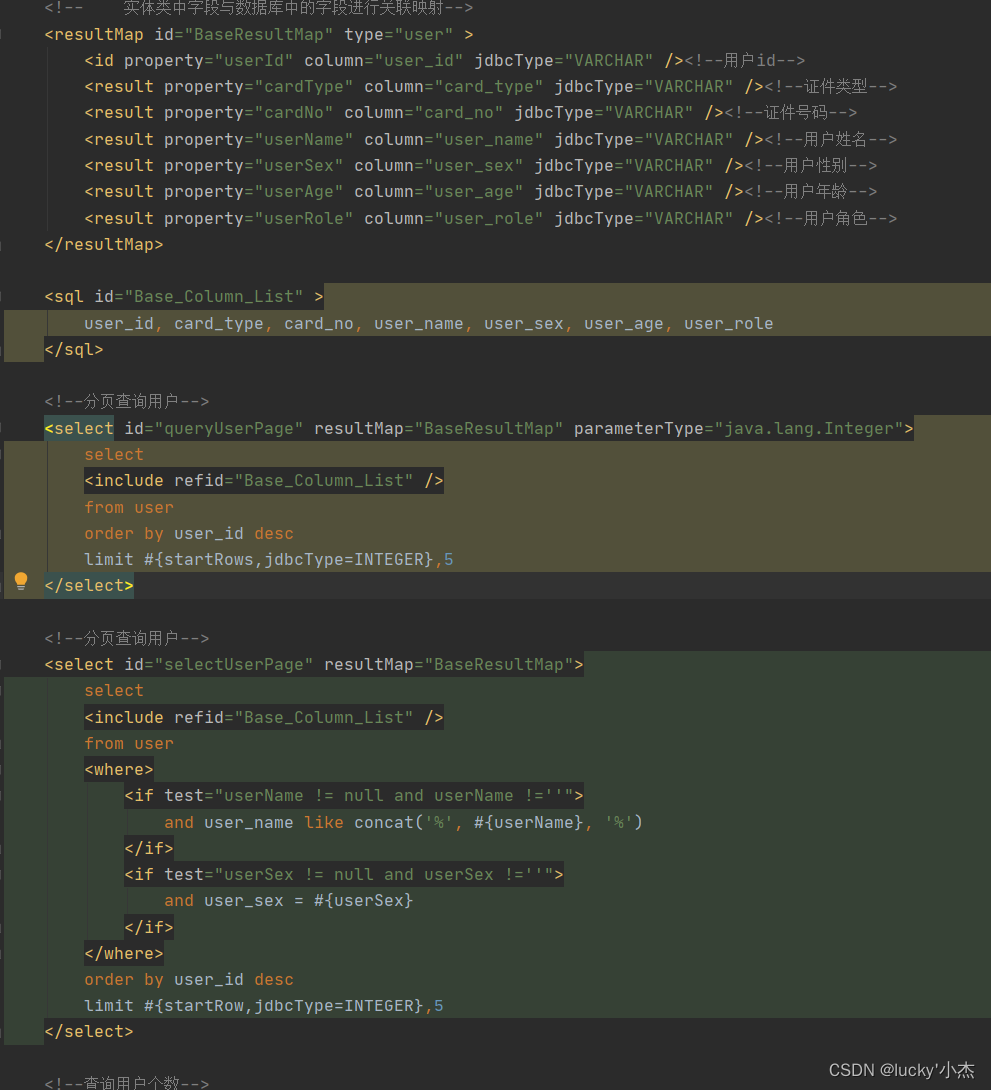Viewport: 991px width, 1090px height.
Task: Click the 用户id comment
Action: pyautogui.click(x=745, y=61)
